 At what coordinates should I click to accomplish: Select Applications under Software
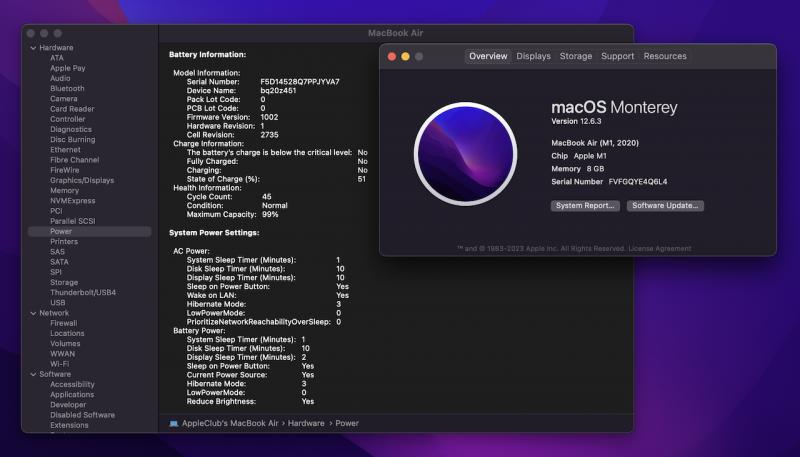pos(72,395)
